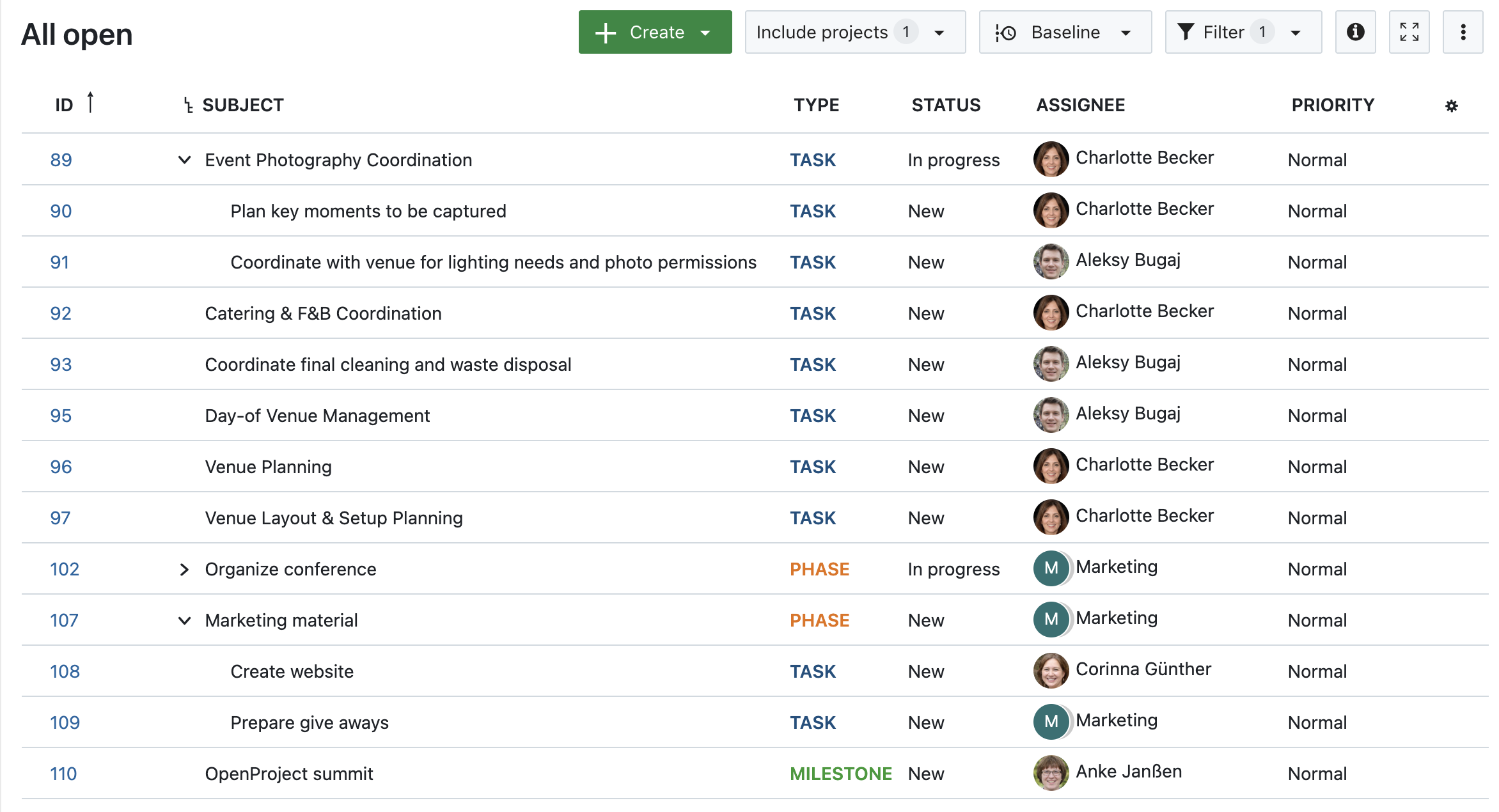Collapse the Event Photography Coordination row
1499x812 pixels.
(184, 160)
